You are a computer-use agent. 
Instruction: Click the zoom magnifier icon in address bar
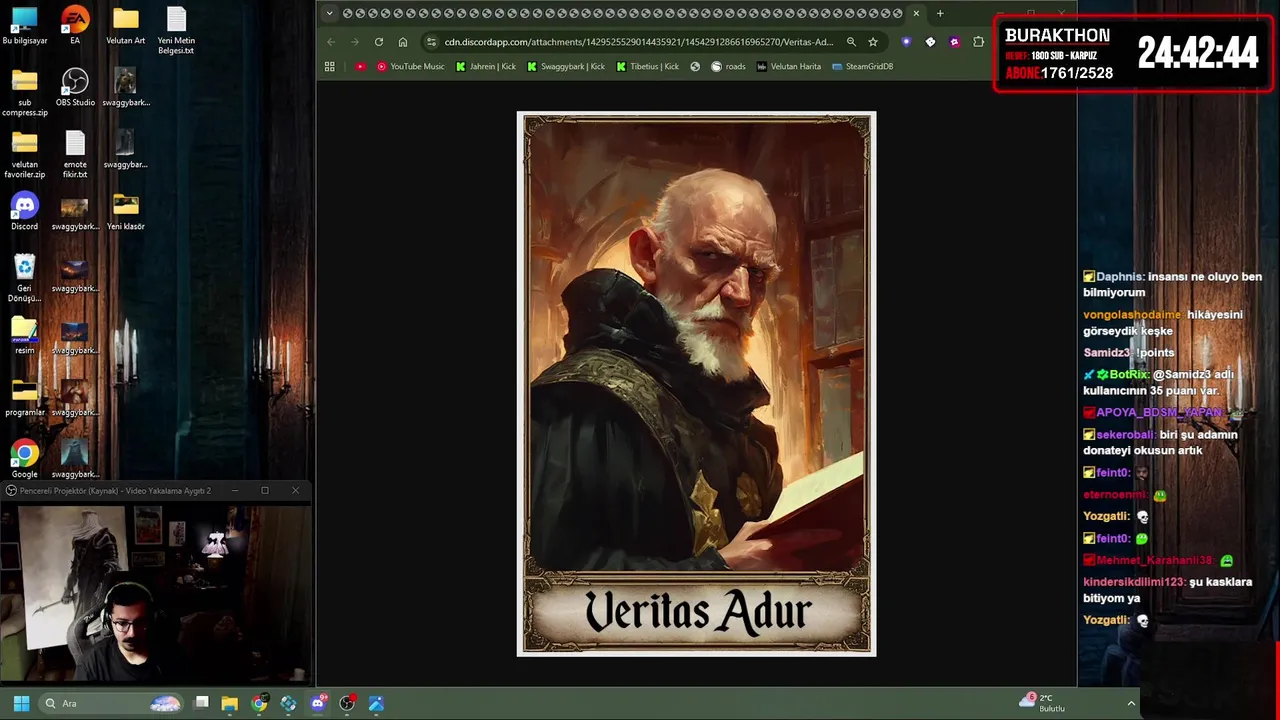851,42
